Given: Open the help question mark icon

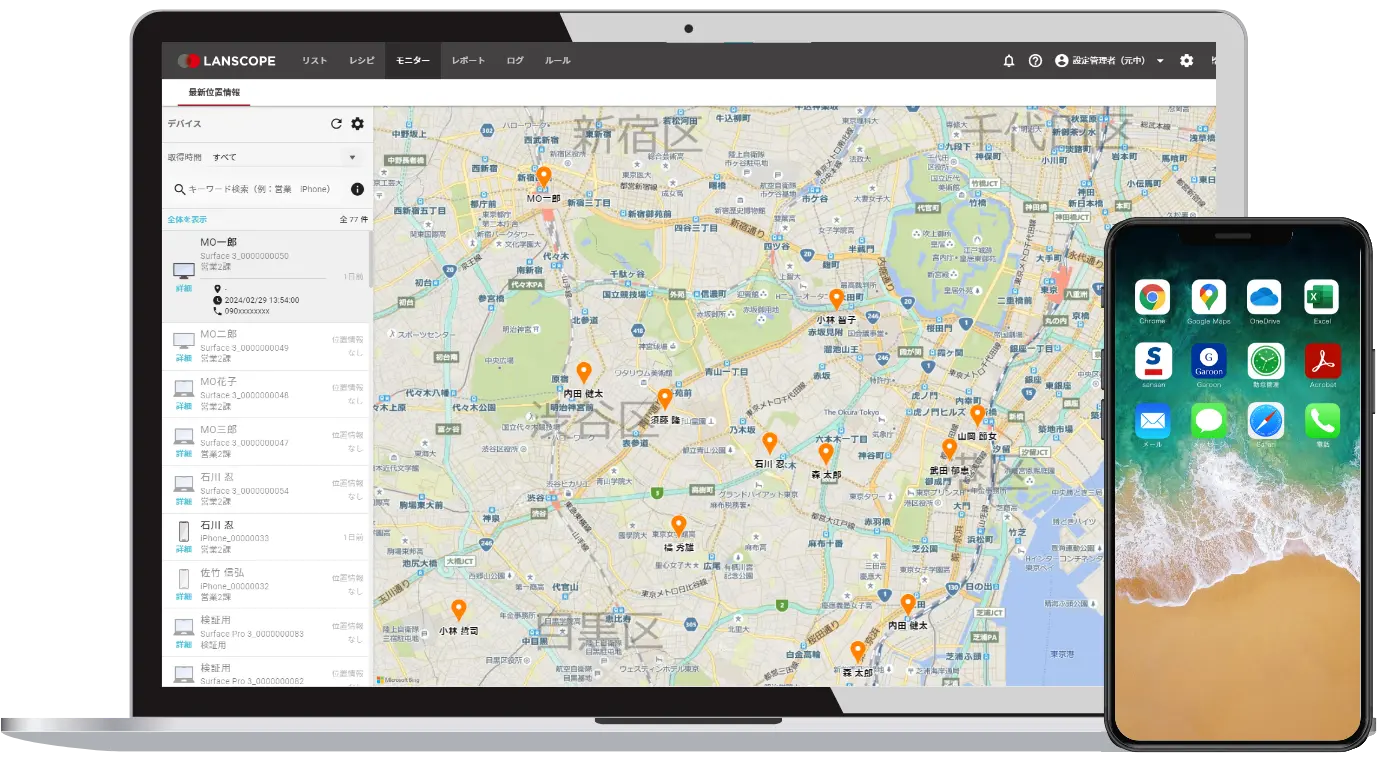Looking at the screenshot, I should (1035, 61).
